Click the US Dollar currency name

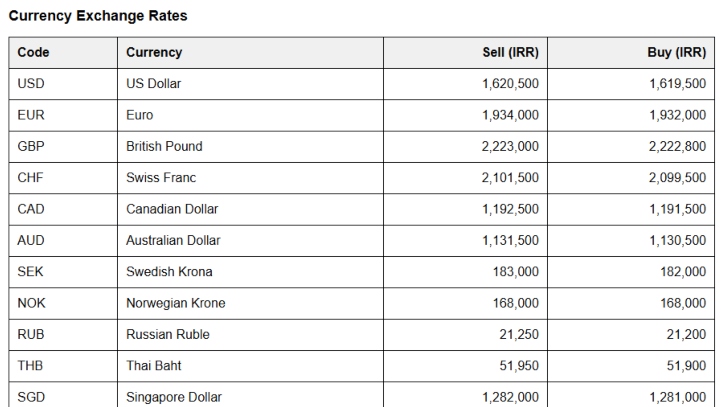[x=154, y=84]
